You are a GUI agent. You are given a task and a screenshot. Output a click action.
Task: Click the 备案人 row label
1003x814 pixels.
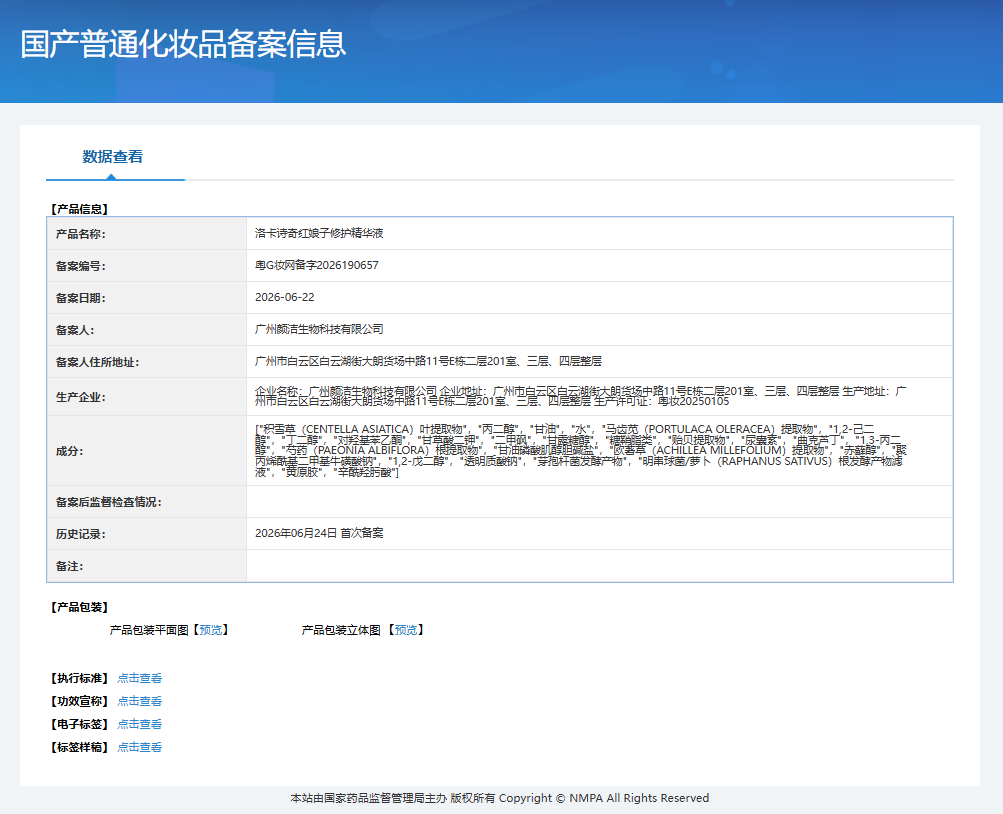(x=75, y=330)
